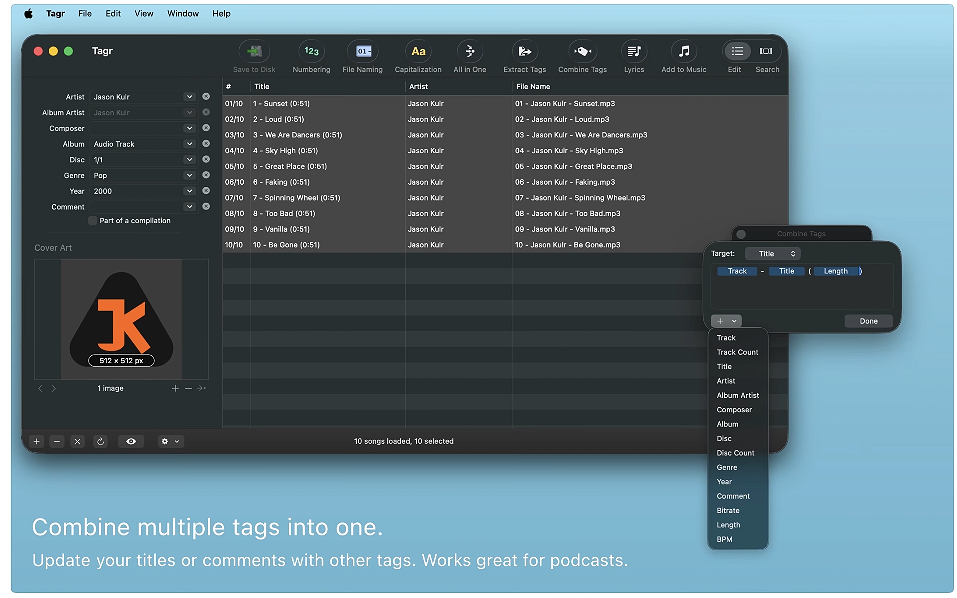Image resolution: width=957 pixels, height=598 pixels.
Task: Expand the Artist field dropdown
Action: point(189,96)
